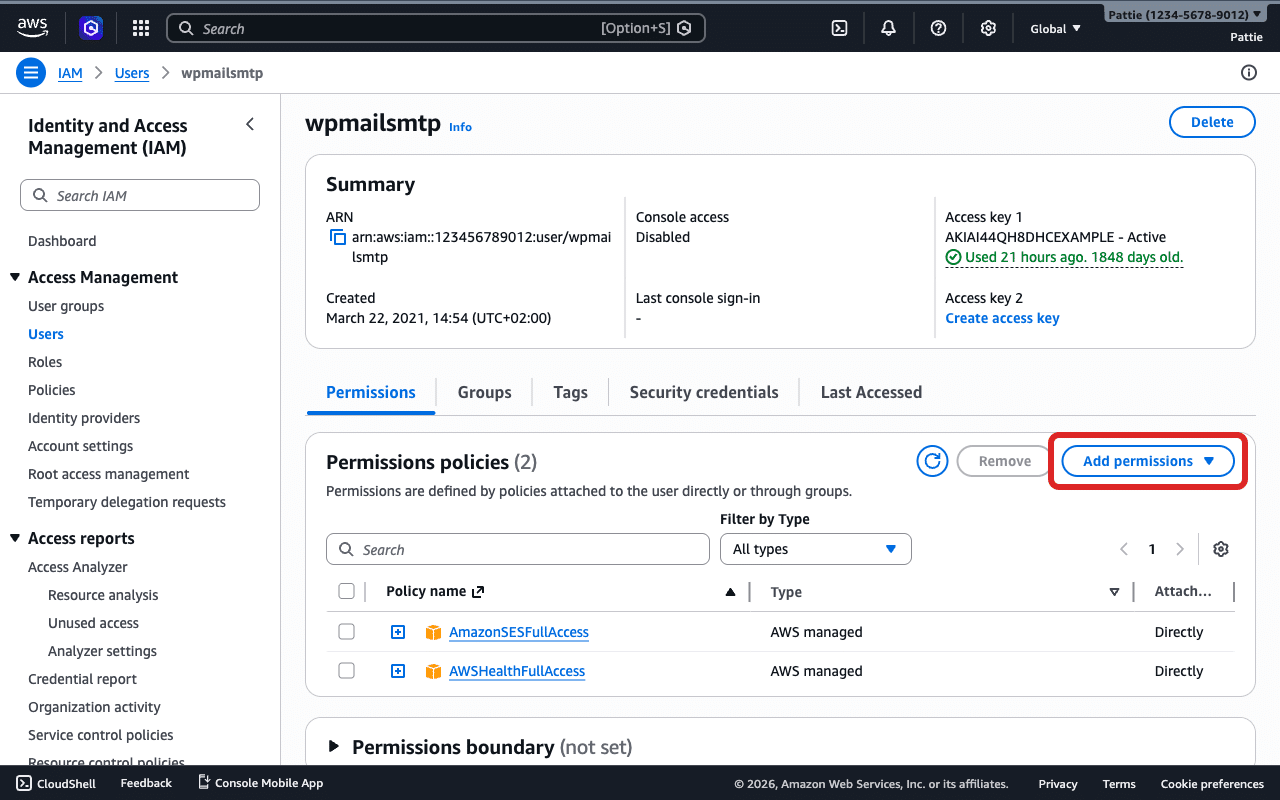Screen dimensions: 1280x800
Task: Open Feedback in the footer
Action: tap(146, 783)
